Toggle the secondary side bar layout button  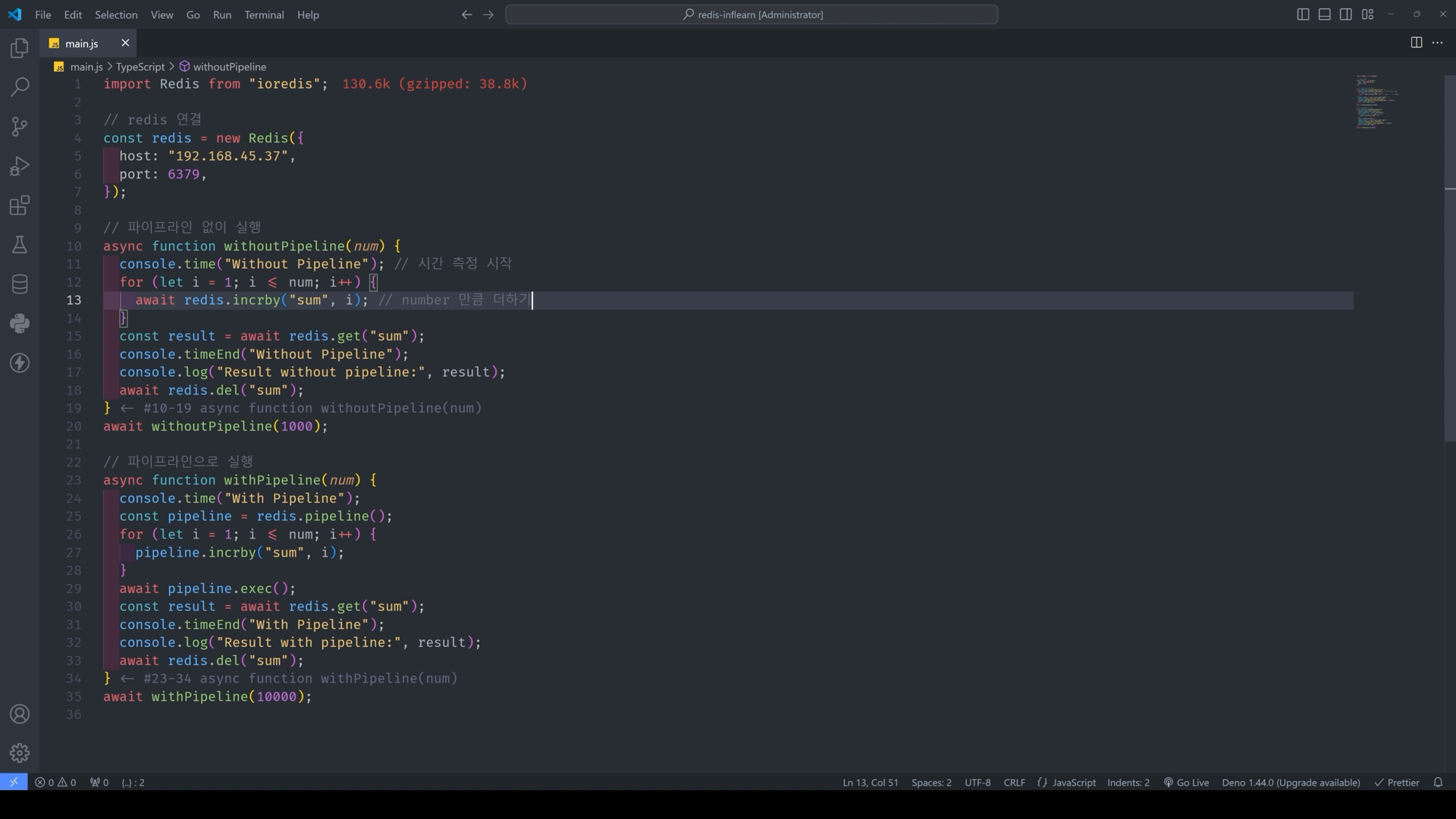pyautogui.click(x=1345, y=14)
